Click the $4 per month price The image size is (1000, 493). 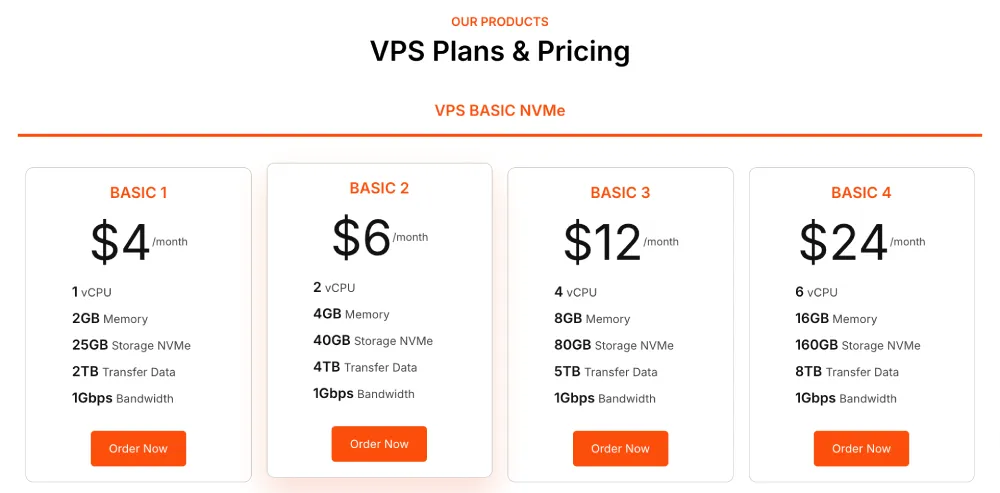tap(138, 243)
